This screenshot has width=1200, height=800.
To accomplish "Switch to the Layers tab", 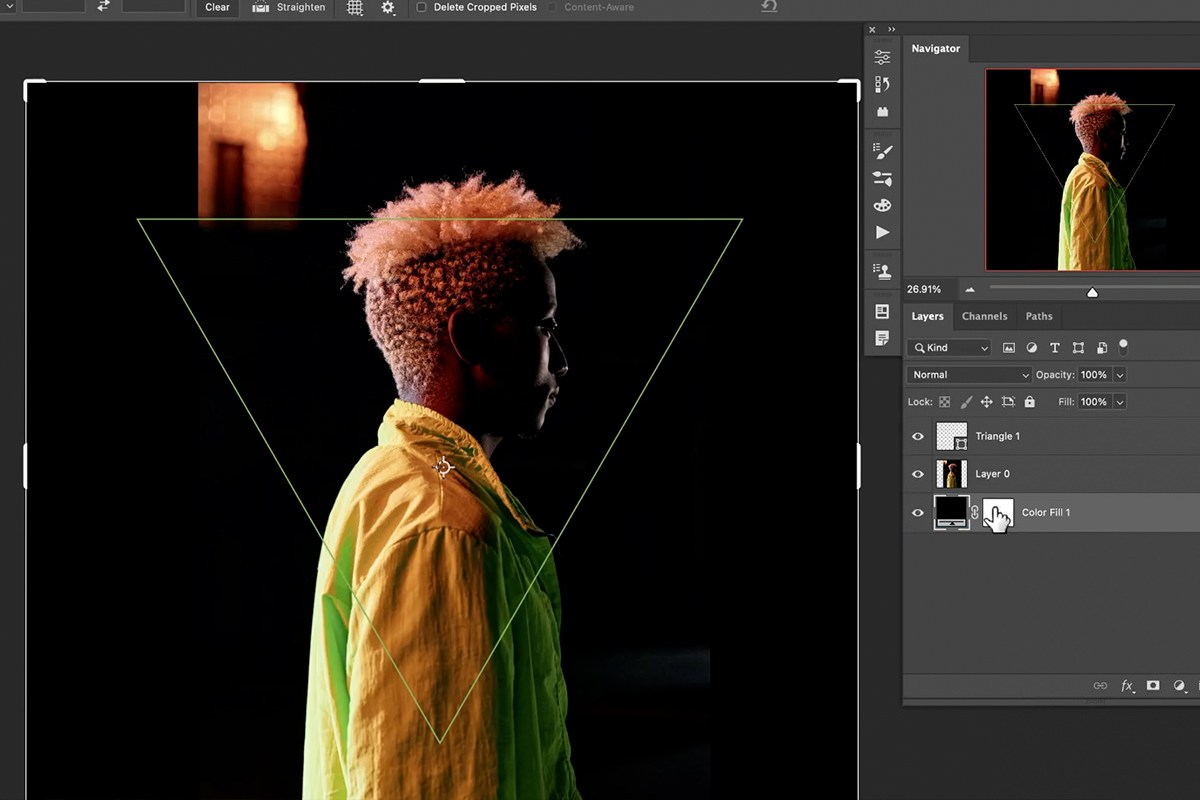I will pos(927,316).
